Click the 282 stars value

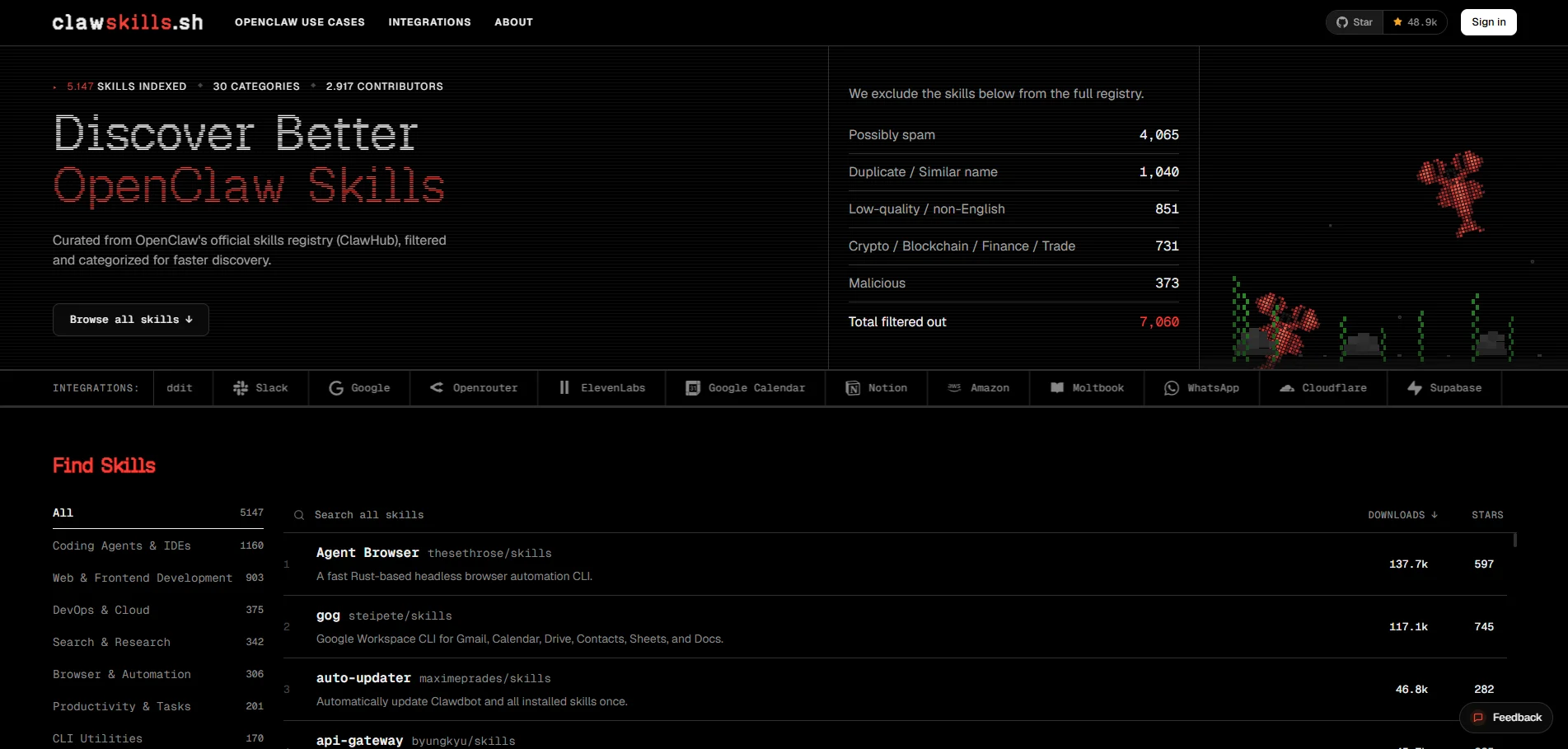coord(1484,690)
